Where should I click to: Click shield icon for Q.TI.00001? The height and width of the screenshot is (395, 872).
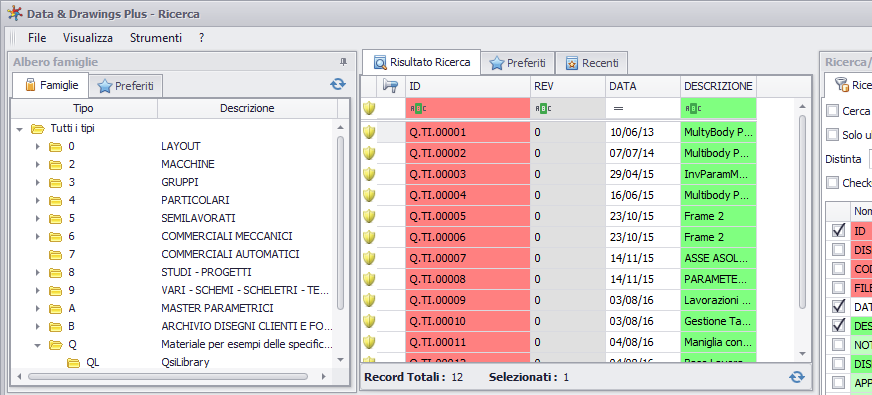point(369,132)
